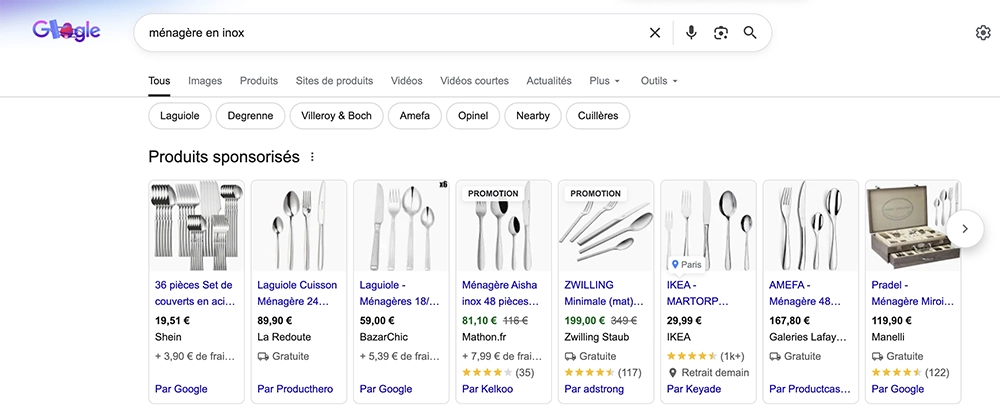Filter by the Opinel chip
The image size is (1000, 417).
point(473,116)
